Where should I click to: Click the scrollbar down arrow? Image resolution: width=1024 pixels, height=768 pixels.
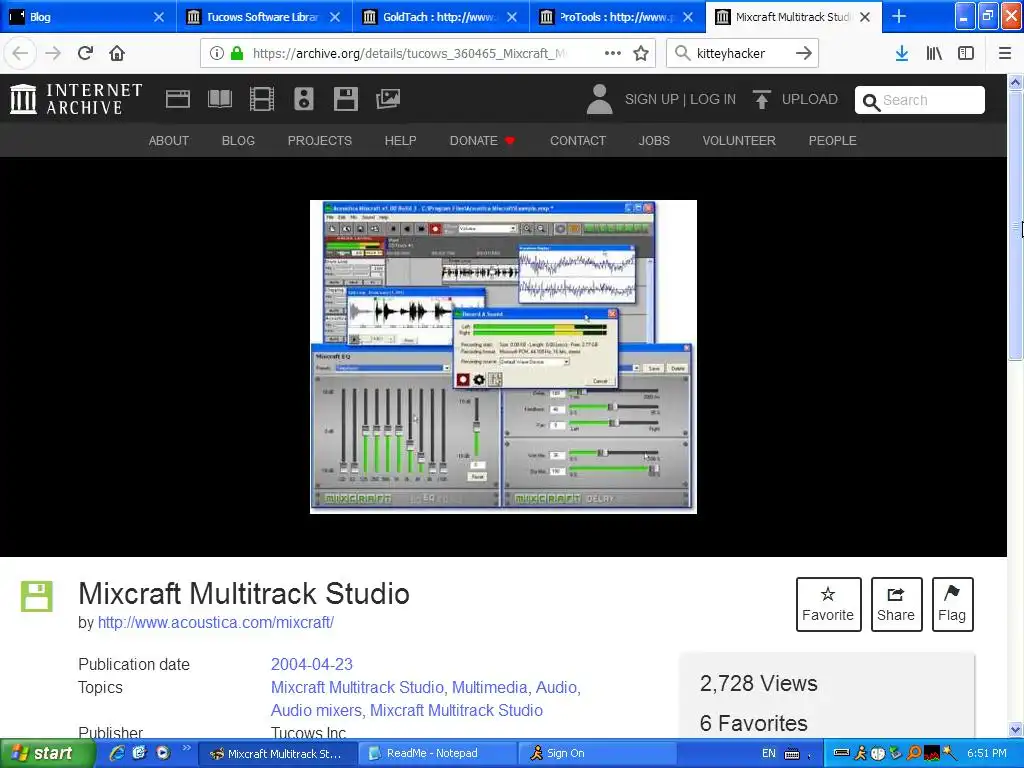click(1015, 729)
